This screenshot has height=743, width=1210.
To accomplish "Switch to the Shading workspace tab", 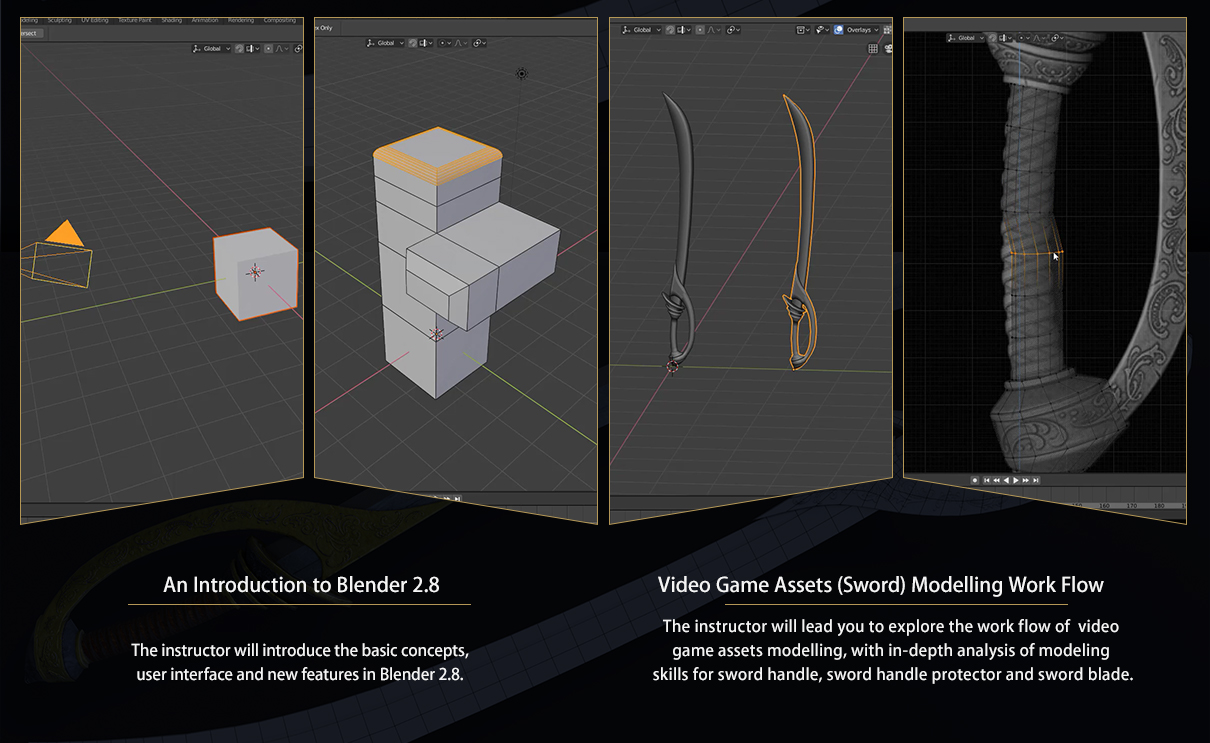I will click(x=171, y=20).
